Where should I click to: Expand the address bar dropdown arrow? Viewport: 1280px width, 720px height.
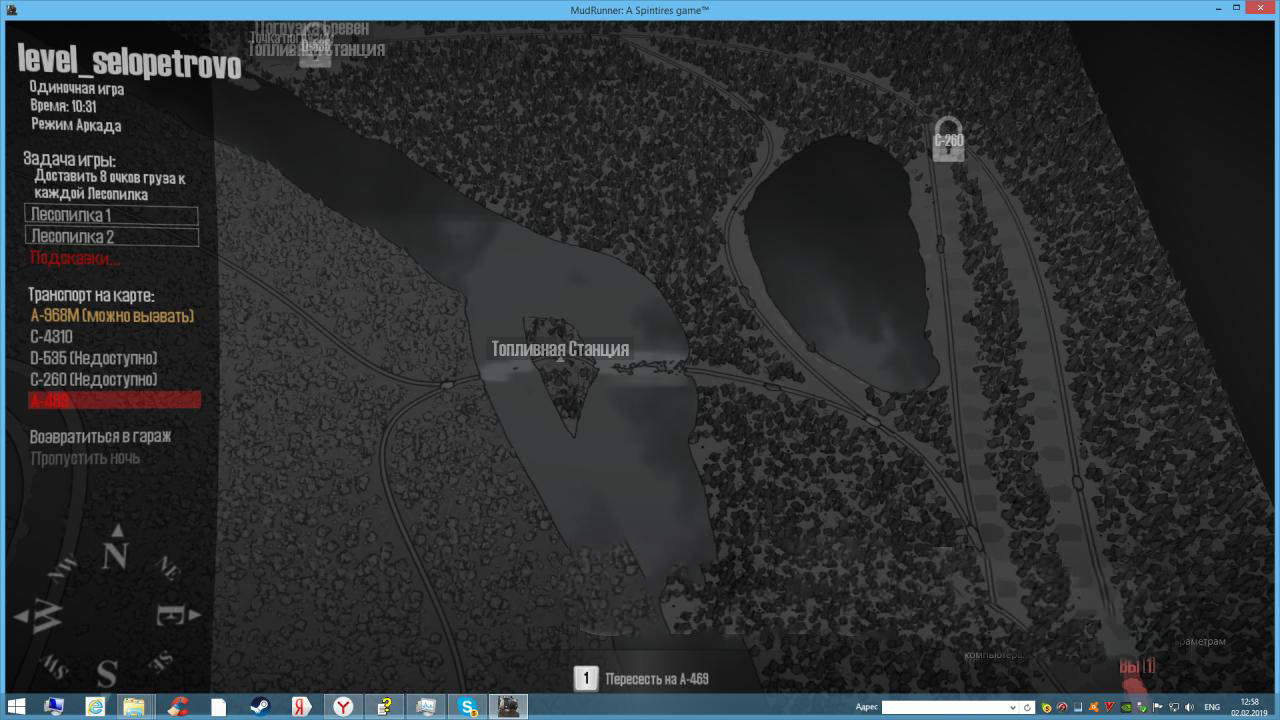pyautogui.click(x=1012, y=707)
